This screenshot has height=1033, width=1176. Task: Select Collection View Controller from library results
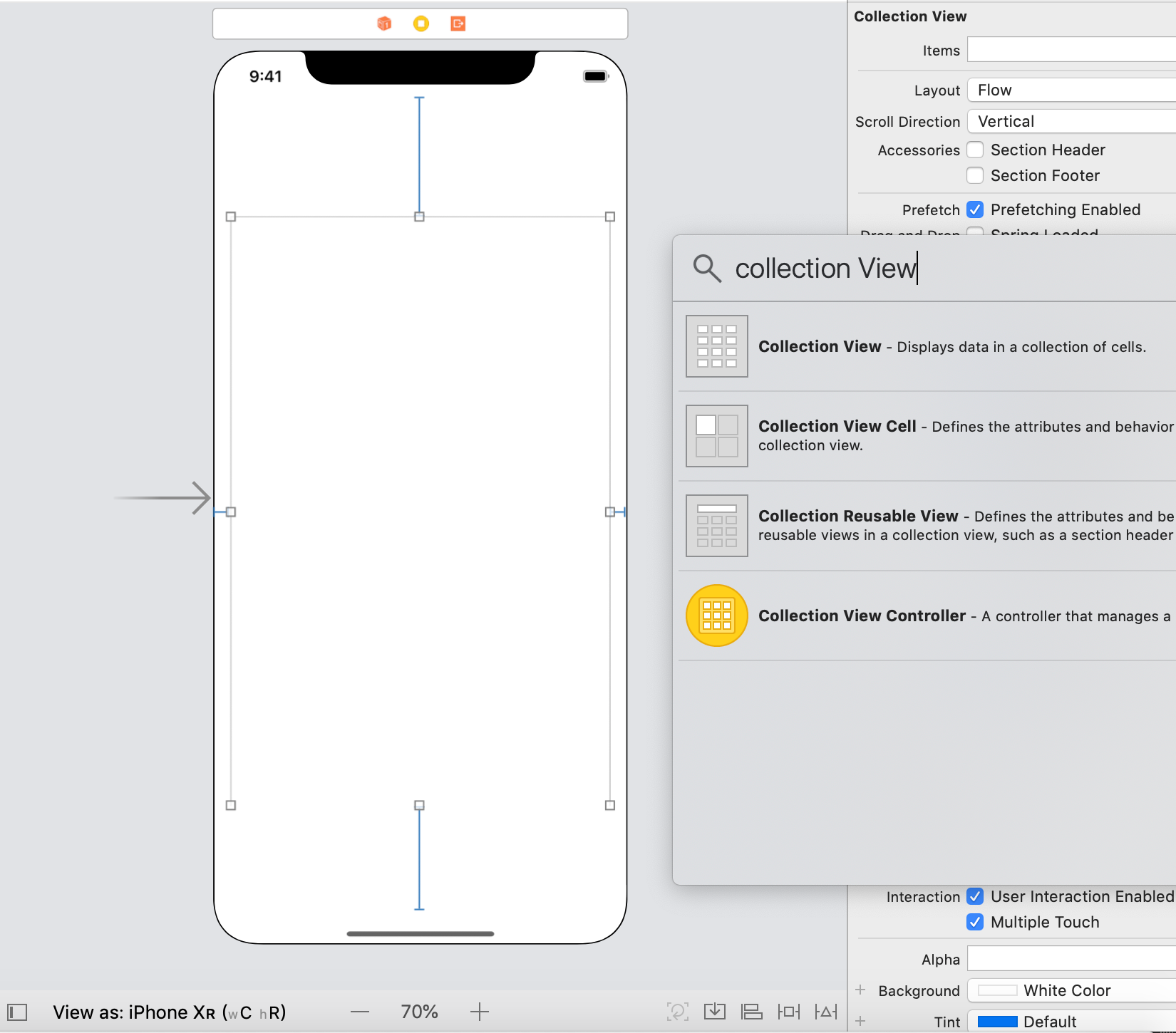[927, 616]
